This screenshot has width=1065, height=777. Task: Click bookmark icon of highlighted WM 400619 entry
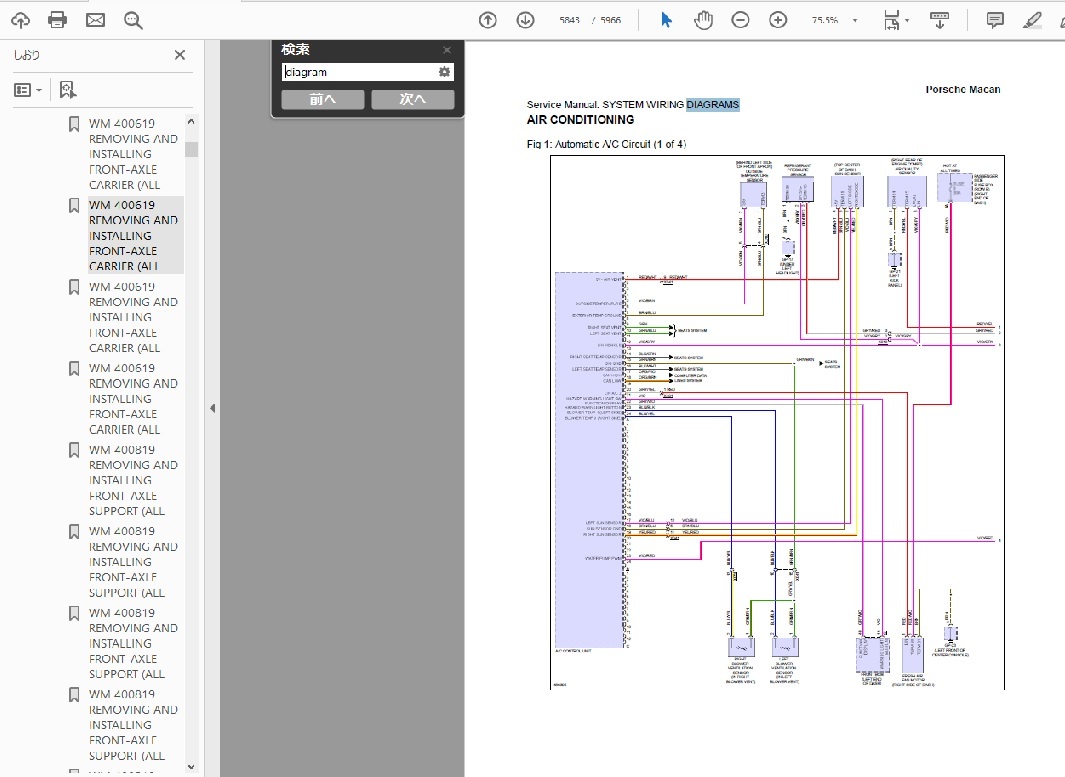click(74, 205)
